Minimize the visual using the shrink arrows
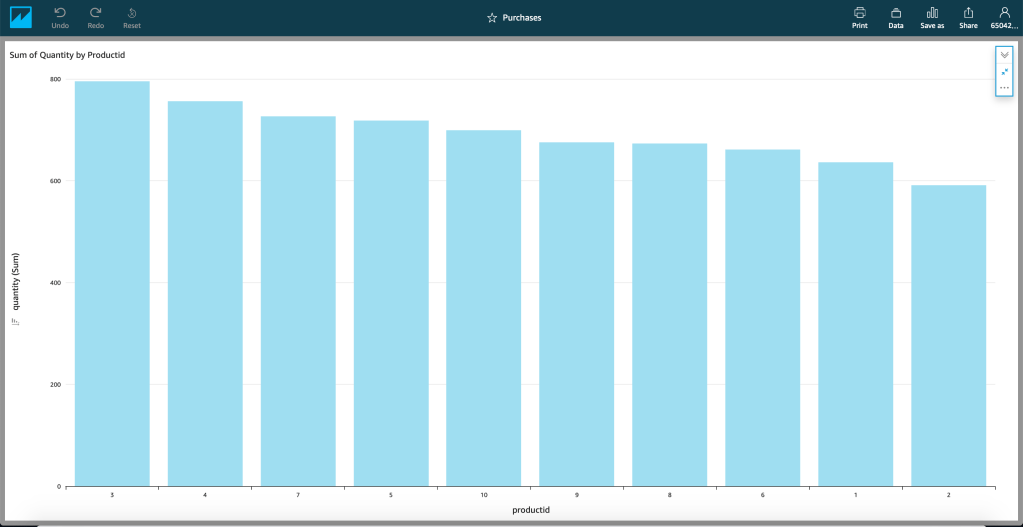Screen dimensions: 1023x527 1004,71
